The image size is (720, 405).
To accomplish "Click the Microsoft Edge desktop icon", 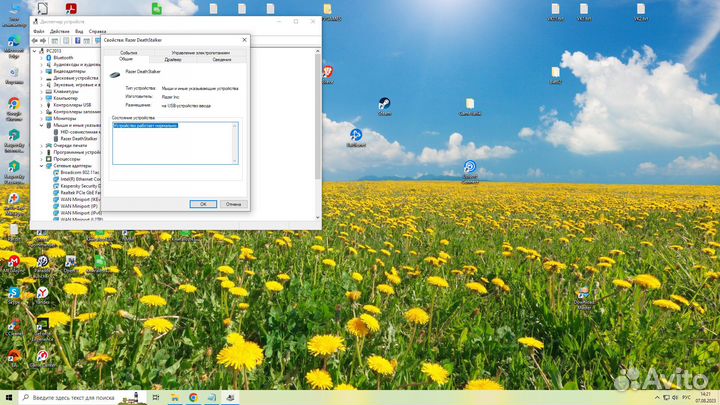I will coord(14,44).
